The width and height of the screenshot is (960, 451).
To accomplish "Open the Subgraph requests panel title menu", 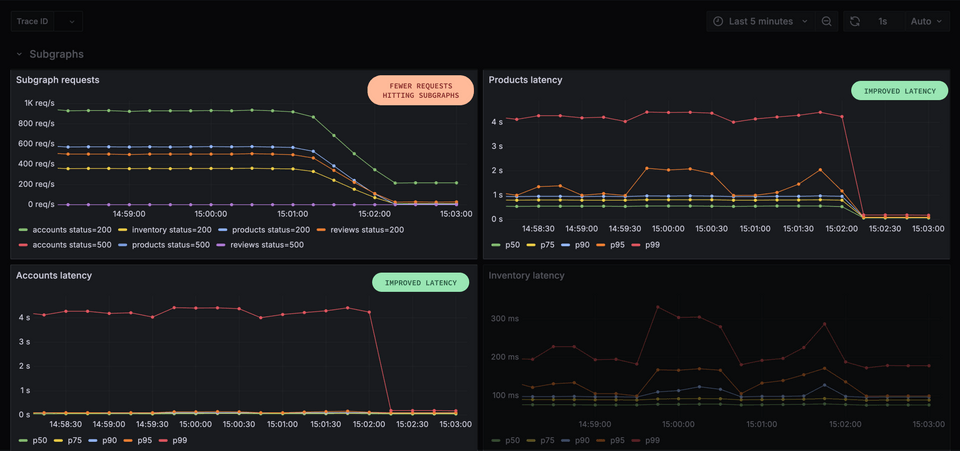I will [x=58, y=80].
